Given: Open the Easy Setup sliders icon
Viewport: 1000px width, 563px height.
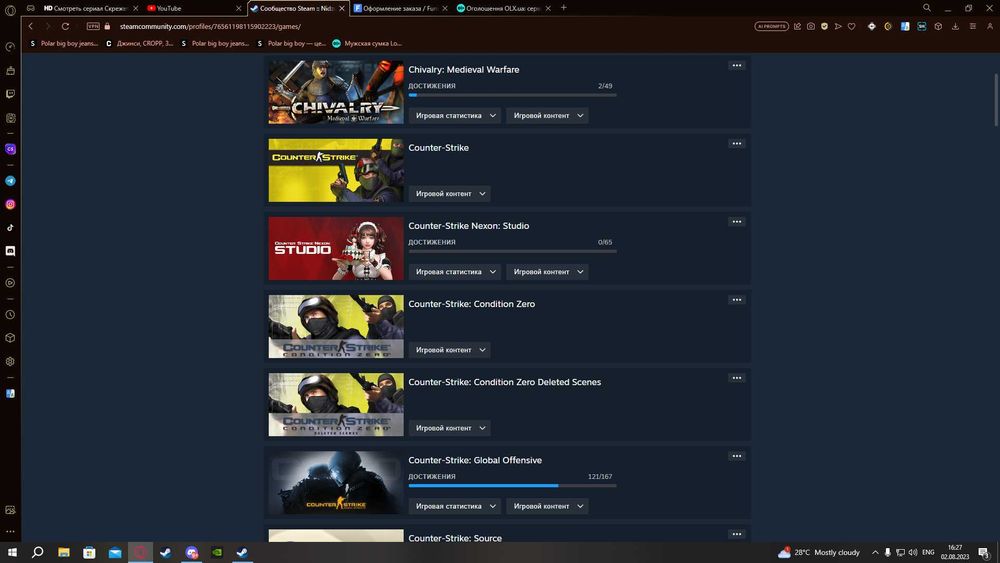Looking at the screenshot, I should (973, 26).
